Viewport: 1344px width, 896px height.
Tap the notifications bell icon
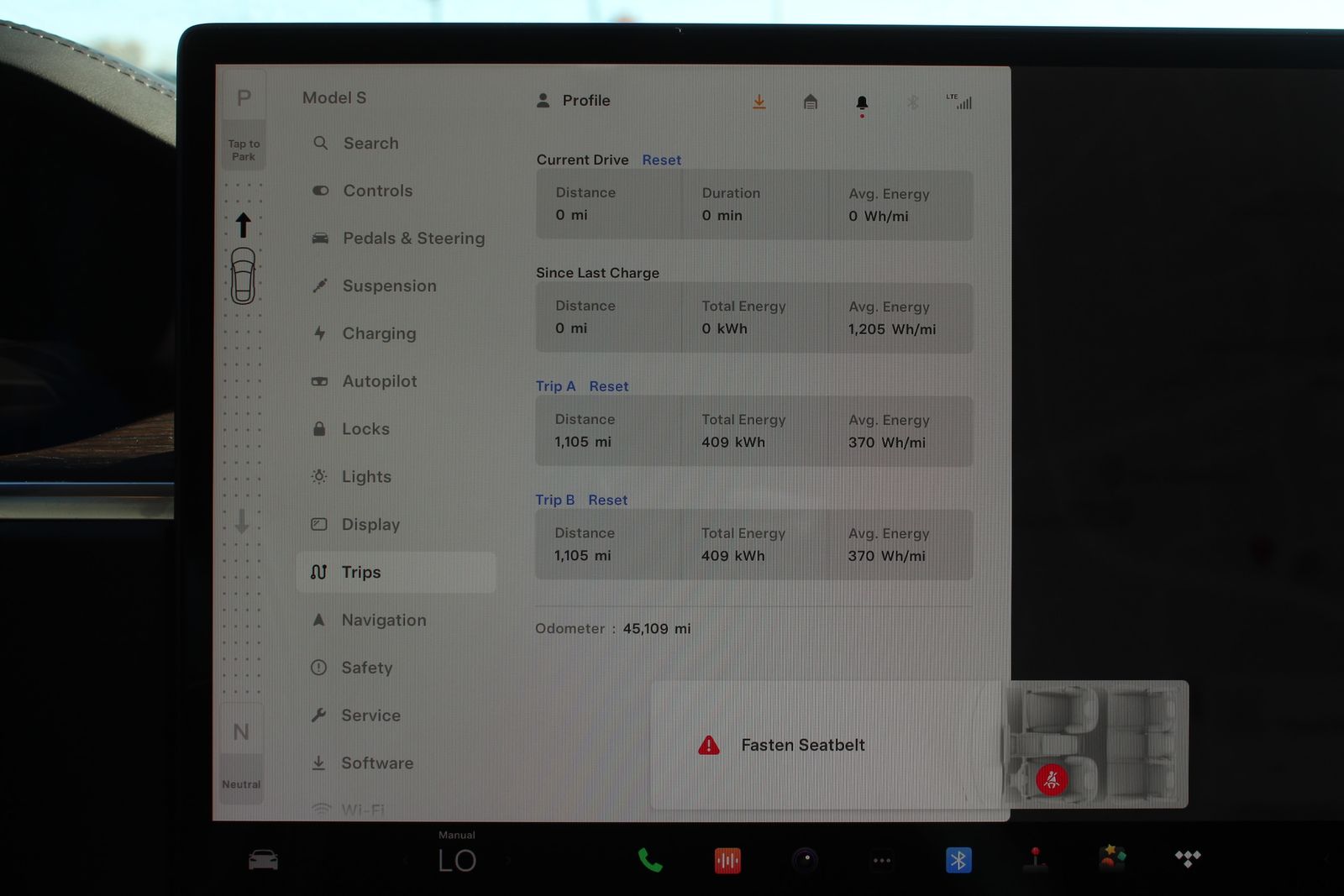click(862, 102)
